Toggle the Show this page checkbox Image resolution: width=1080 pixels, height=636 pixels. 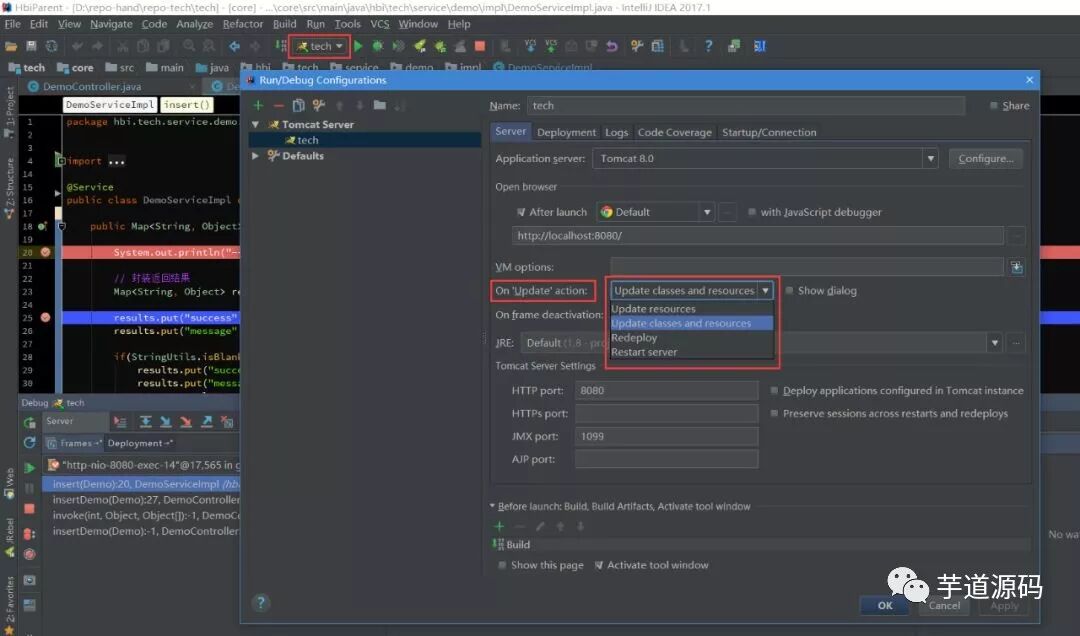502,565
